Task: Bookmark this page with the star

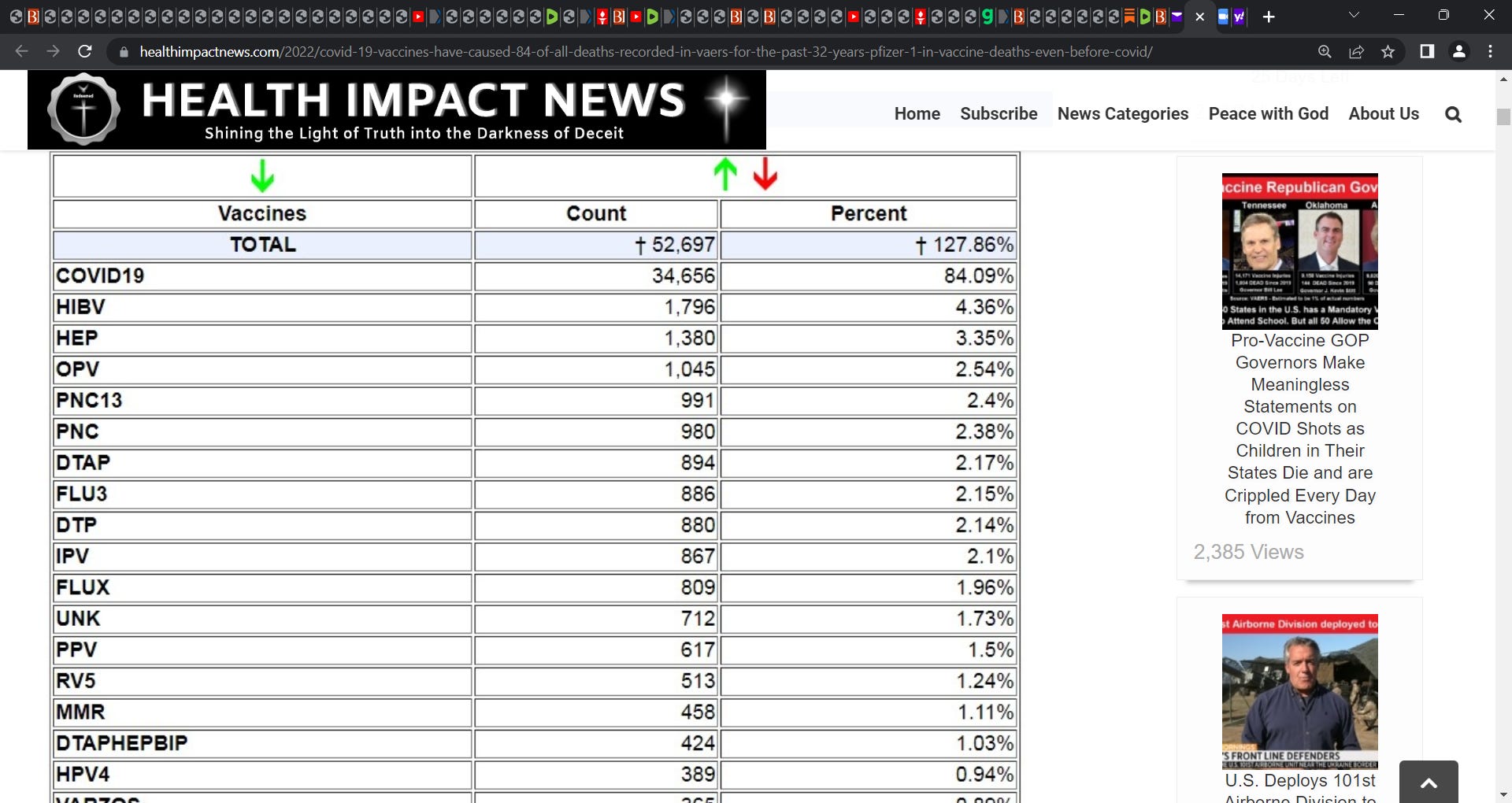Action: point(1388,52)
